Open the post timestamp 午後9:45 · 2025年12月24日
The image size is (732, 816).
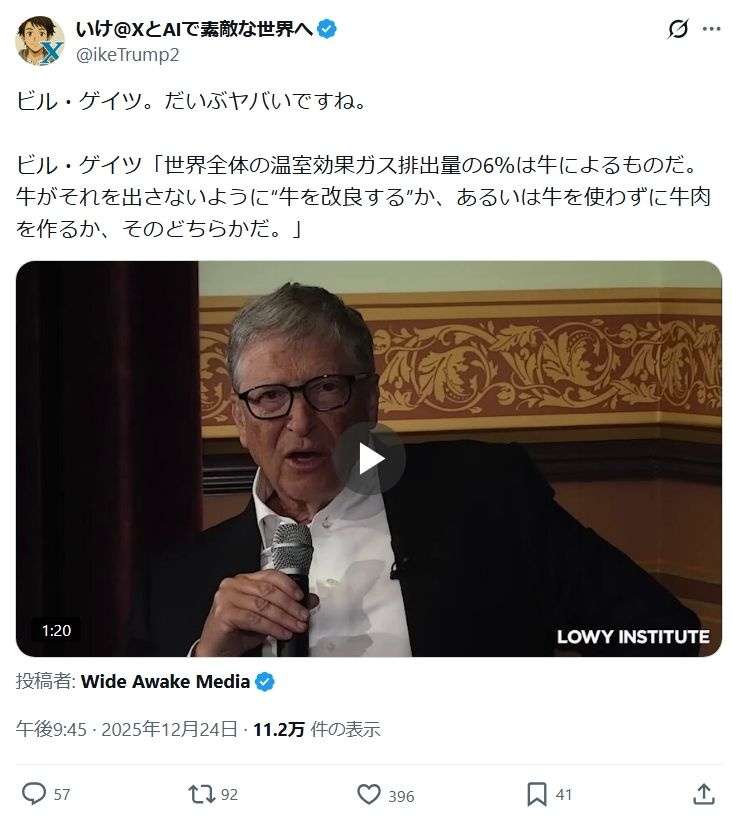point(126,729)
